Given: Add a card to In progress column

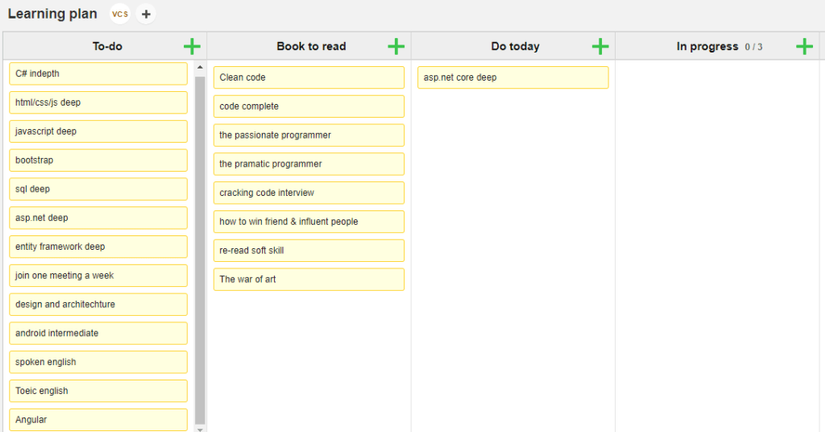Looking at the screenshot, I should [x=804, y=46].
